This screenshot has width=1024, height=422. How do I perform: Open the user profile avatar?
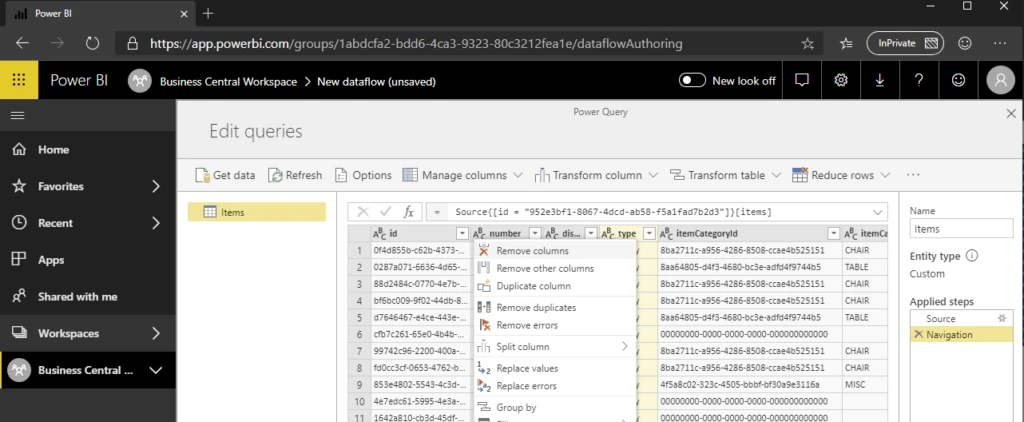[1000, 80]
